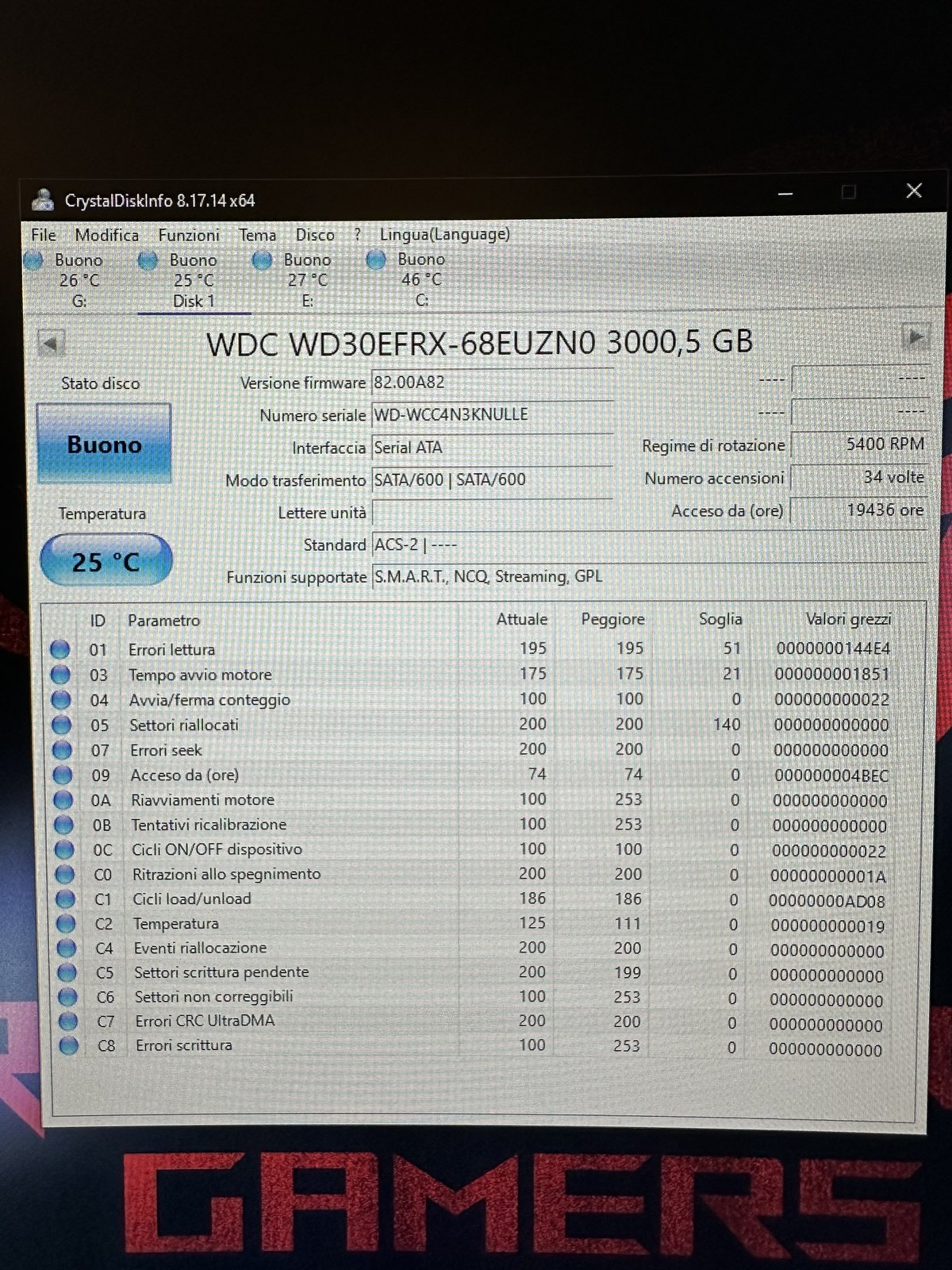Click the SATA/600 transfer mode field
The width and height of the screenshot is (952, 1270).
(x=492, y=479)
